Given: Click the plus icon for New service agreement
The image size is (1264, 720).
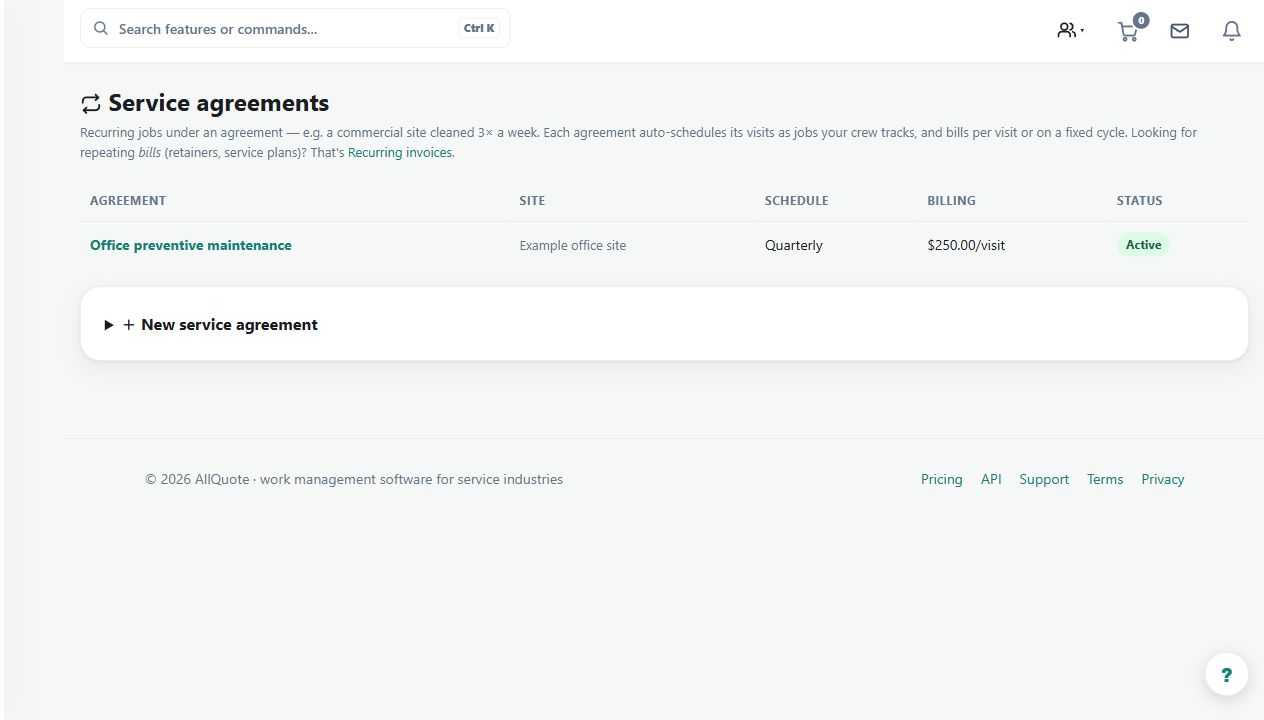Looking at the screenshot, I should (129, 325).
